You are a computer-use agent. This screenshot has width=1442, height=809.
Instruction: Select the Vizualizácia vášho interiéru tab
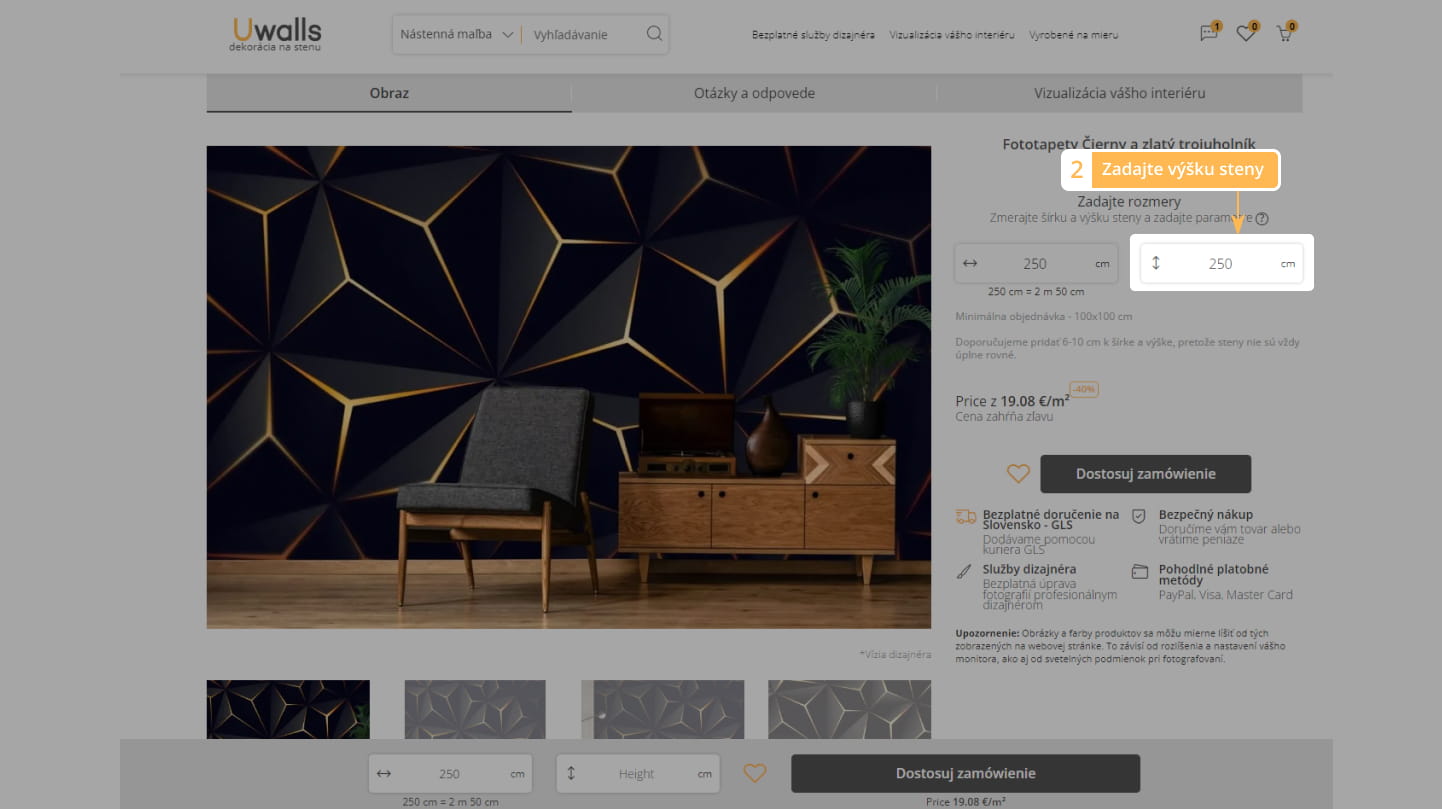pyautogui.click(x=1119, y=93)
